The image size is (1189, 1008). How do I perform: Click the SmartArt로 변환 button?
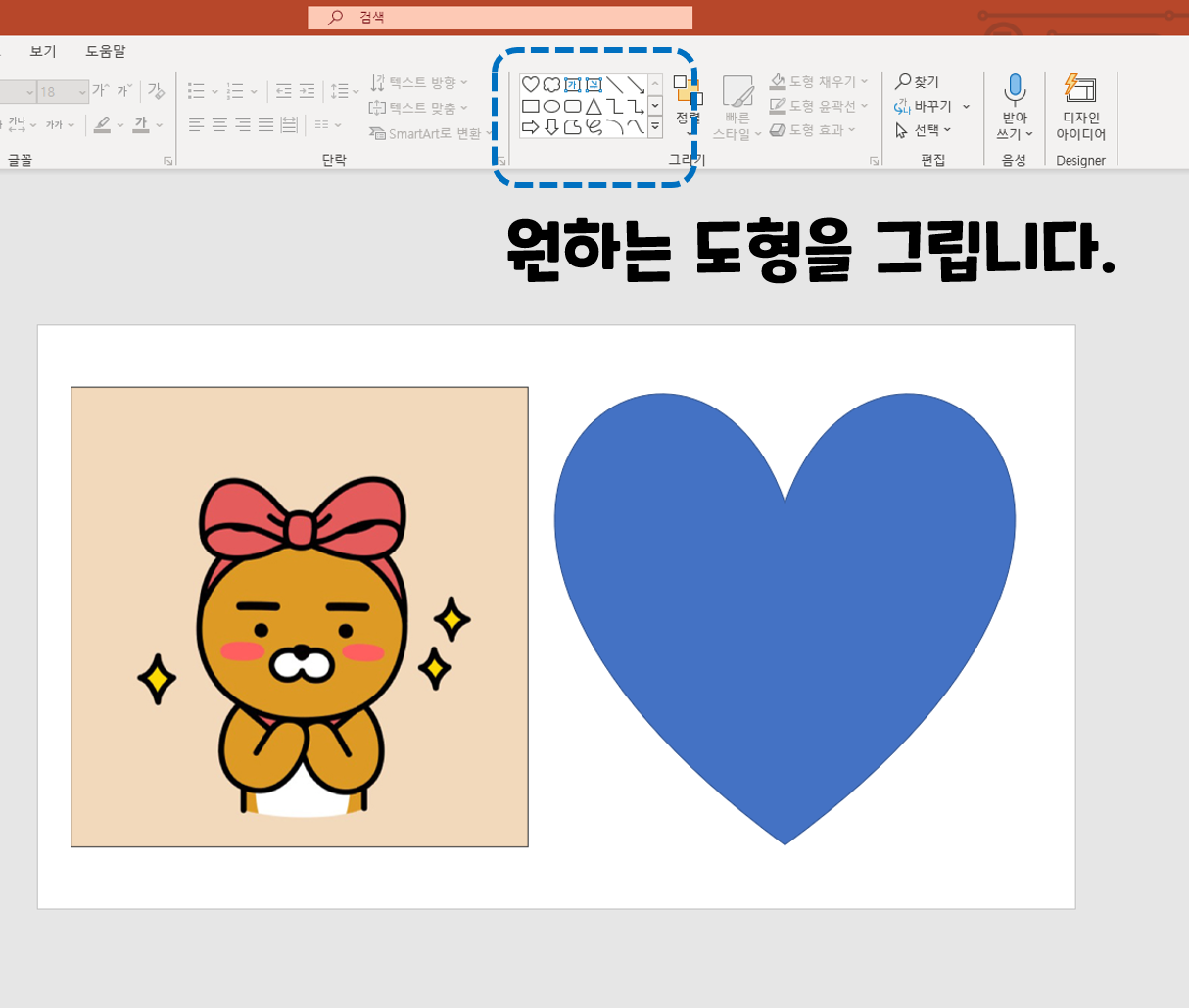pyautogui.click(x=430, y=133)
